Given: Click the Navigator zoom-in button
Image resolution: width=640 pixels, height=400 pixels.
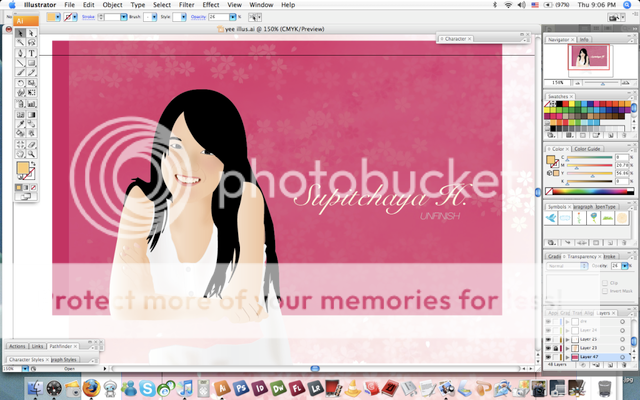Looking at the screenshot, I should [625, 83].
